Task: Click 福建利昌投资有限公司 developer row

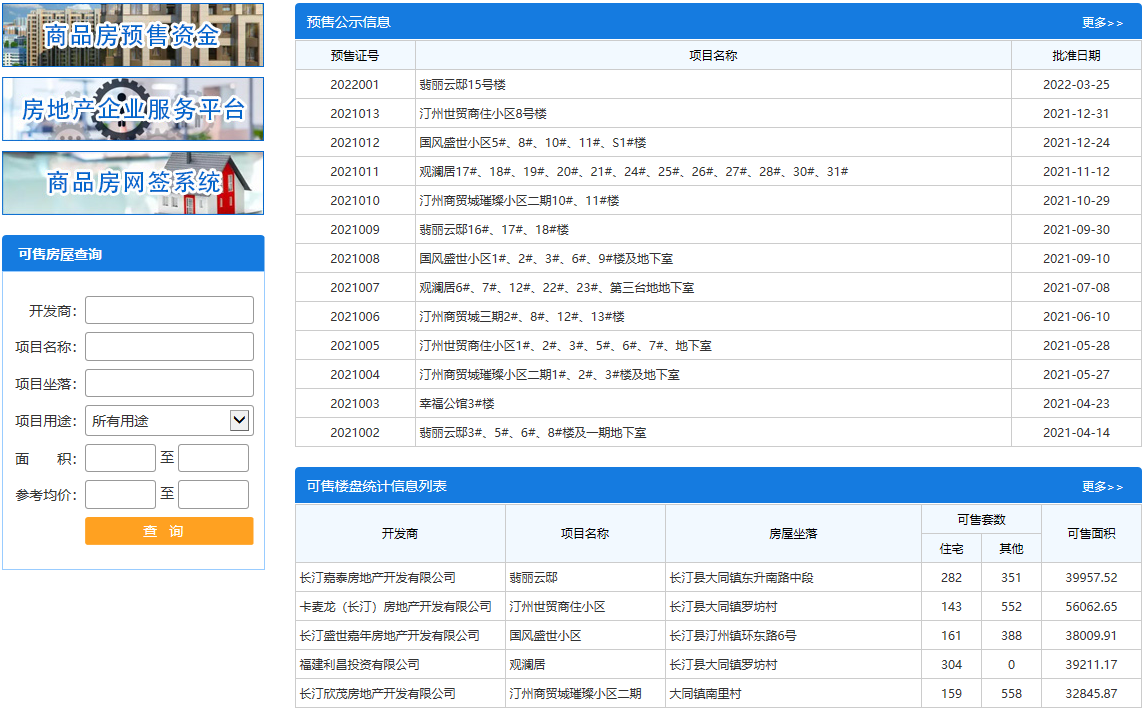Action: [x=360, y=665]
